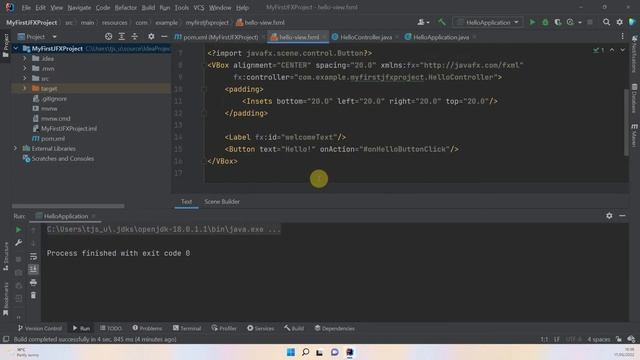This screenshot has height=360, width=640.
Task: Expand the .mvn folder
Action: [x=24, y=68]
